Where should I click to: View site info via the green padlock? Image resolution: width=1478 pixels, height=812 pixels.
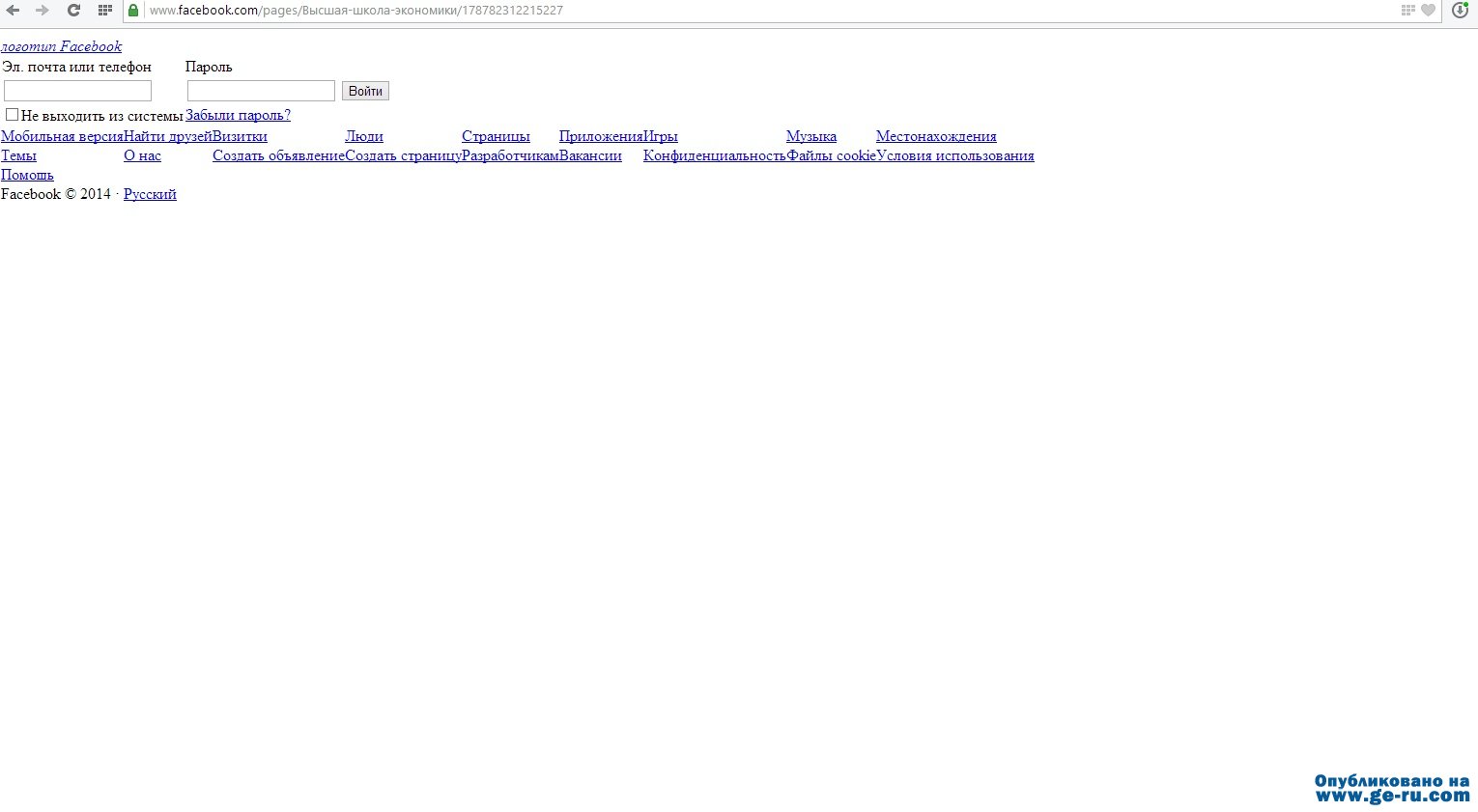pyautogui.click(x=133, y=11)
